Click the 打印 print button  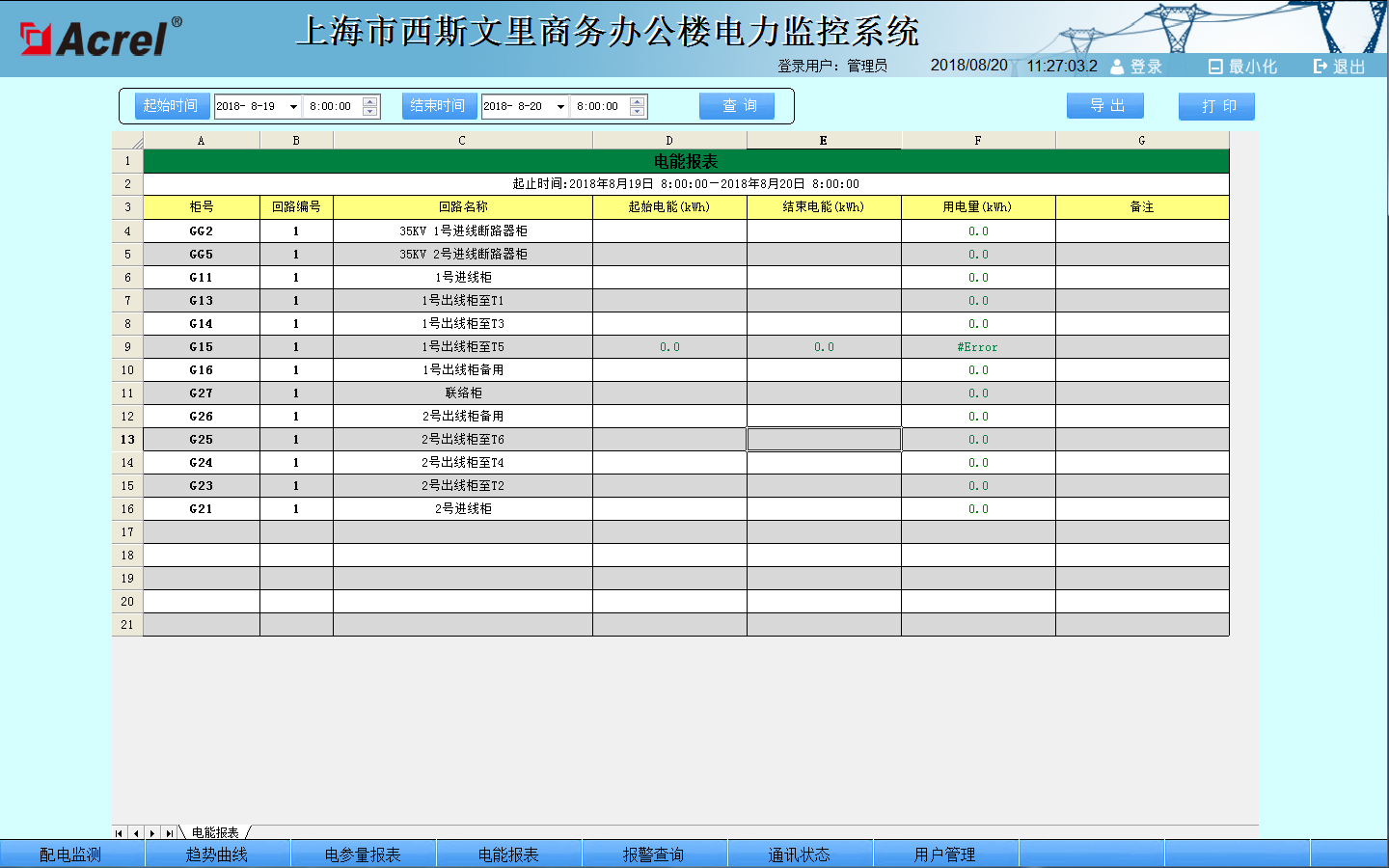click(x=1216, y=106)
